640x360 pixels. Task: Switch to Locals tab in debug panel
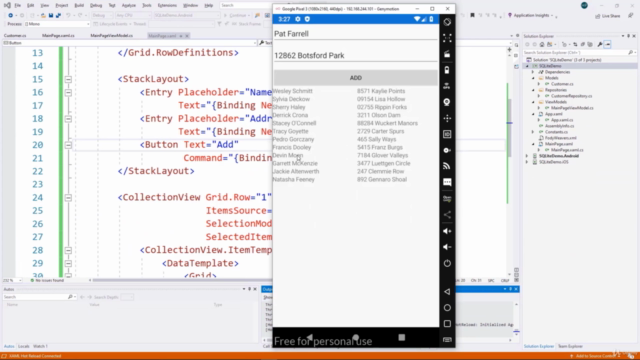click(x=23, y=346)
